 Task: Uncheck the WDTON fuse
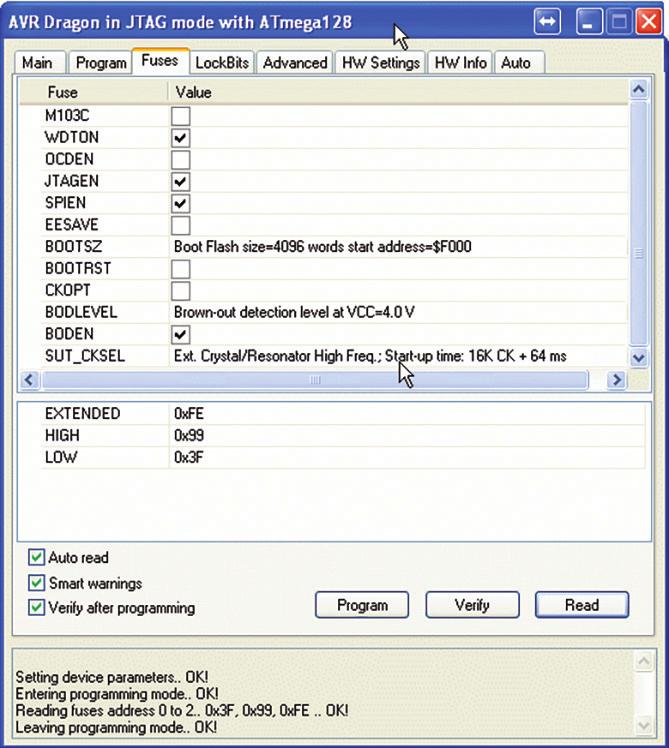[181, 138]
